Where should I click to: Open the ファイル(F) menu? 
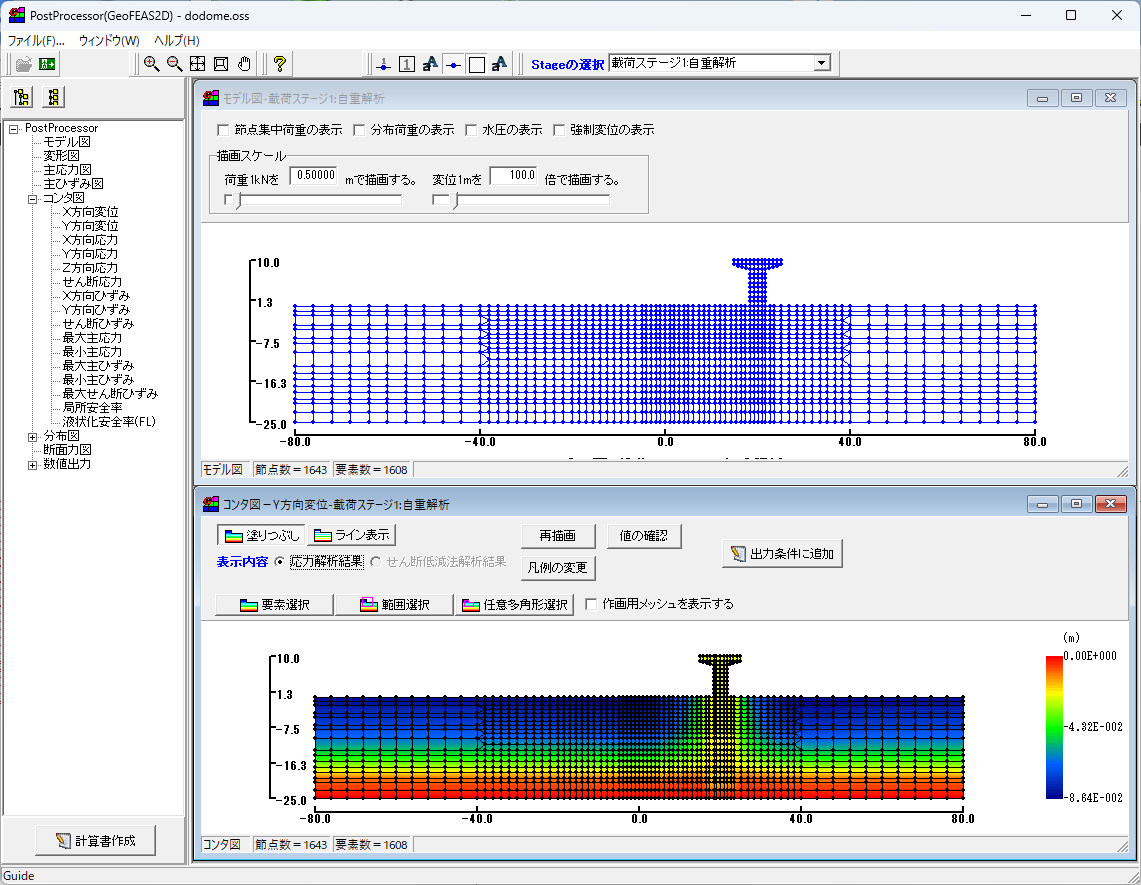click(35, 41)
